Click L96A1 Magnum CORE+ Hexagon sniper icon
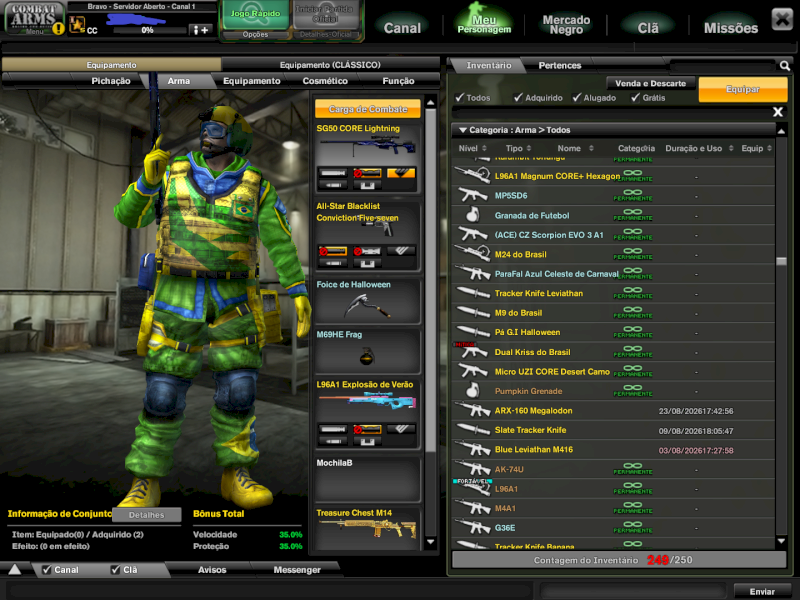Screen dimensions: 800x600 [x=473, y=176]
